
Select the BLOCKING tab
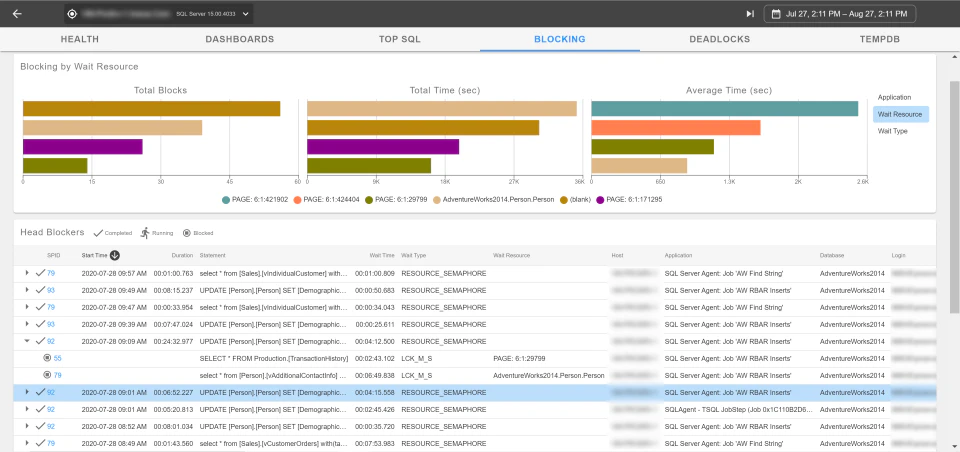click(x=560, y=39)
